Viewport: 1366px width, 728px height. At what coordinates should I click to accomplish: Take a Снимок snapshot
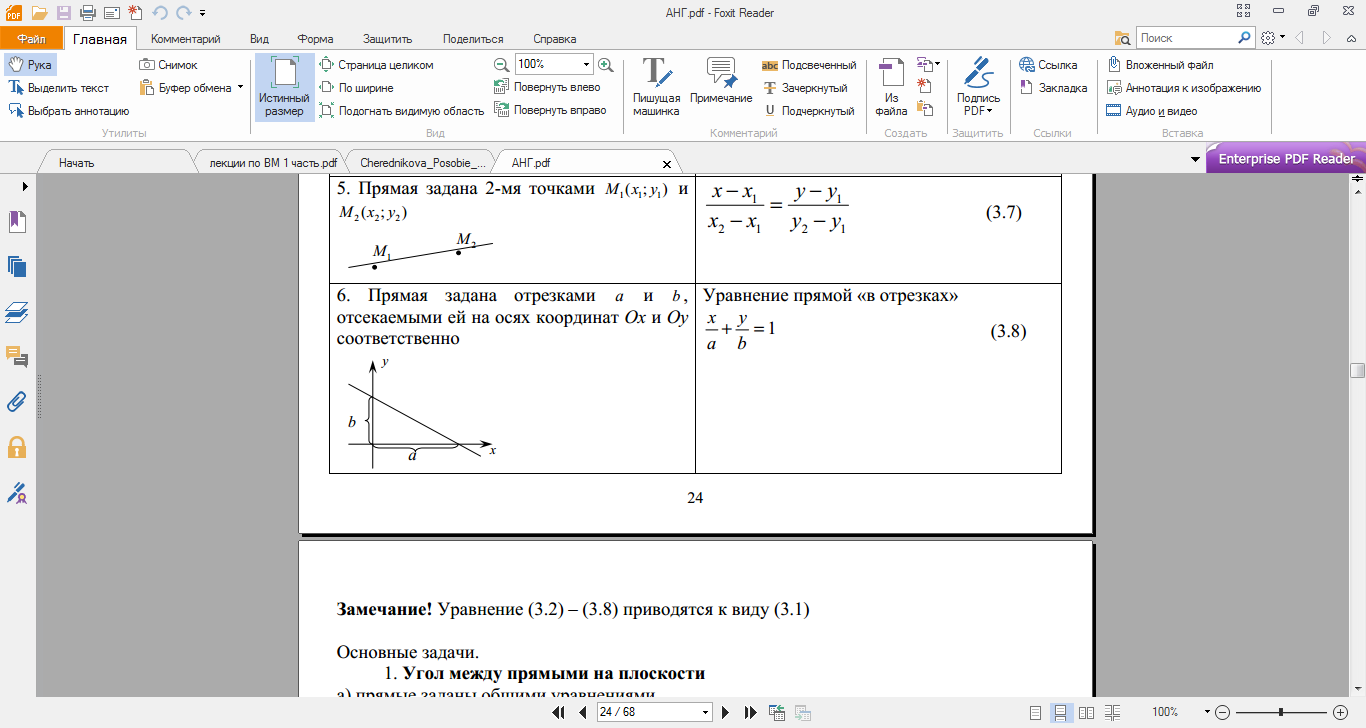click(168, 65)
